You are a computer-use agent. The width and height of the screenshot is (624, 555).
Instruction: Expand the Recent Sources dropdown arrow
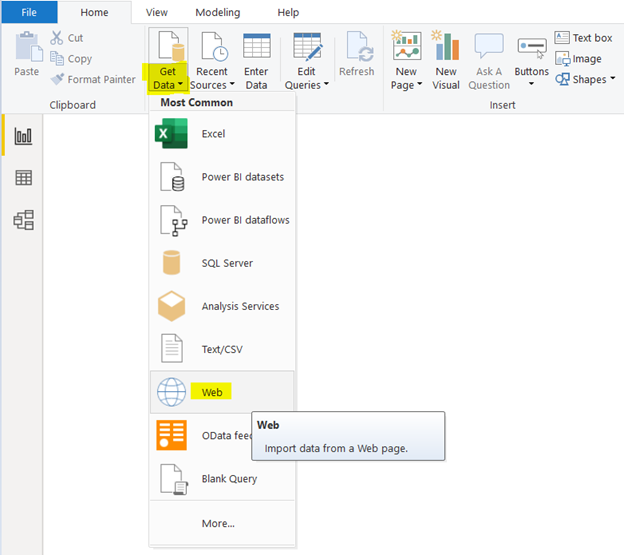tap(232, 84)
